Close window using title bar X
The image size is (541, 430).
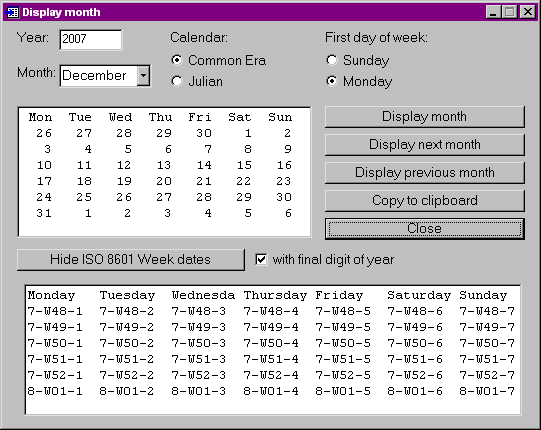pyautogui.click(x=528, y=12)
